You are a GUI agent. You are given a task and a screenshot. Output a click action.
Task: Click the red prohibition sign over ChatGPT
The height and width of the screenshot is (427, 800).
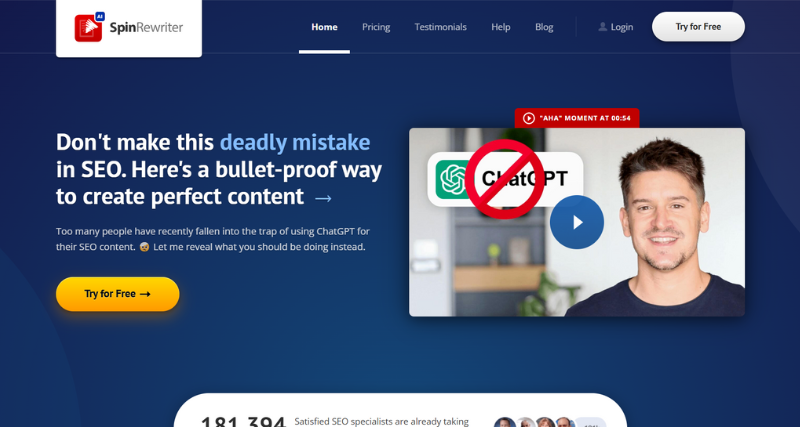coord(506,178)
